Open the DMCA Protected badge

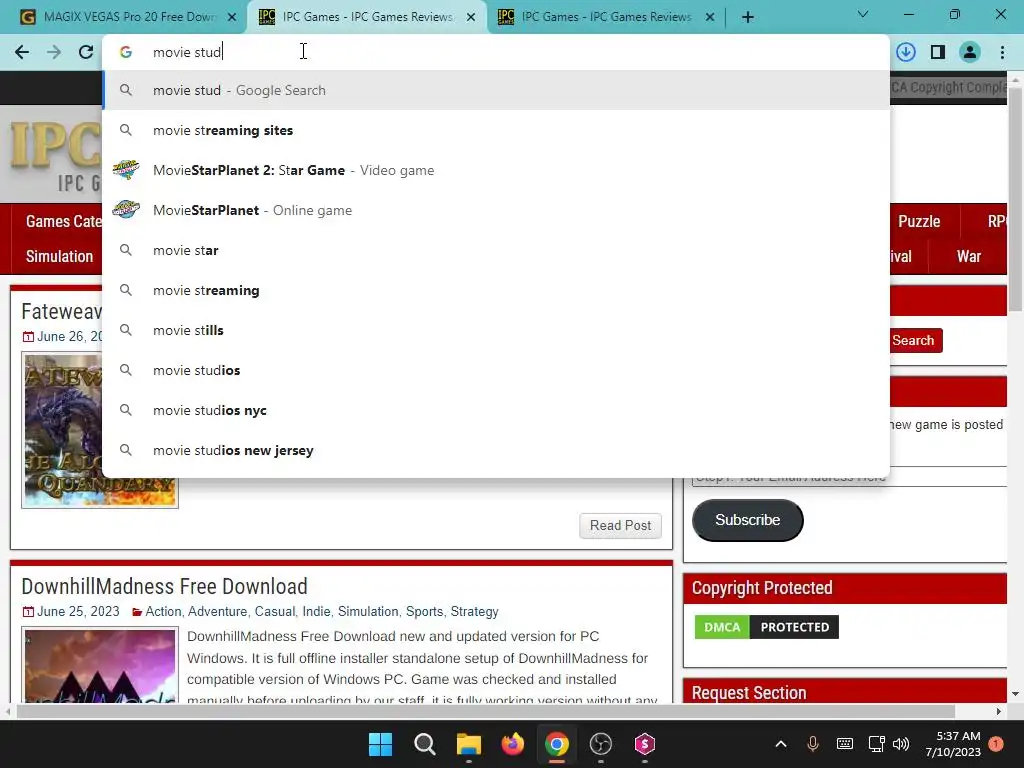[x=767, y=627]
